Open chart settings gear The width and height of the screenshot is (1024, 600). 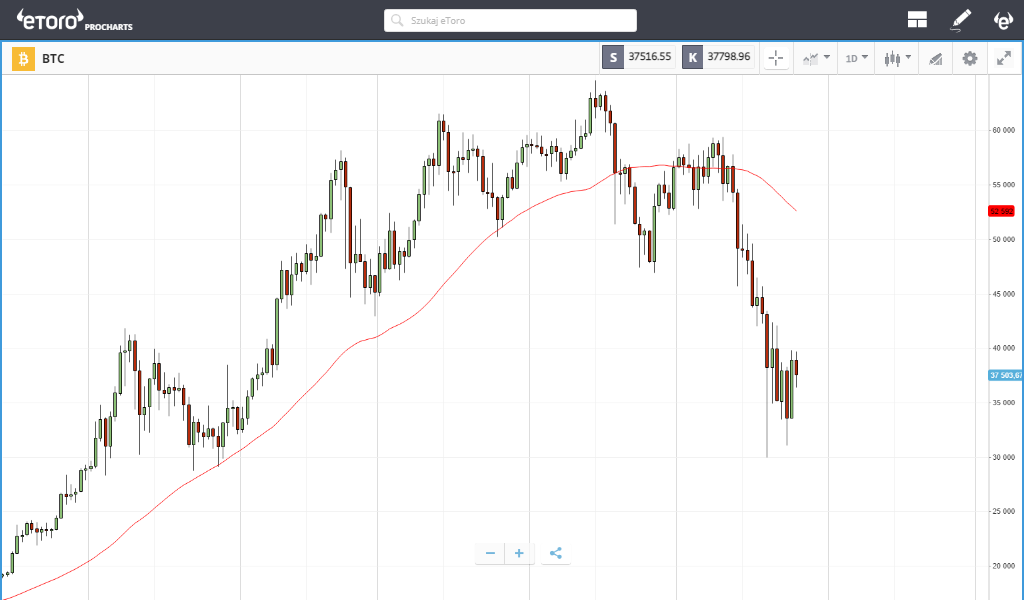coord(970,58)
